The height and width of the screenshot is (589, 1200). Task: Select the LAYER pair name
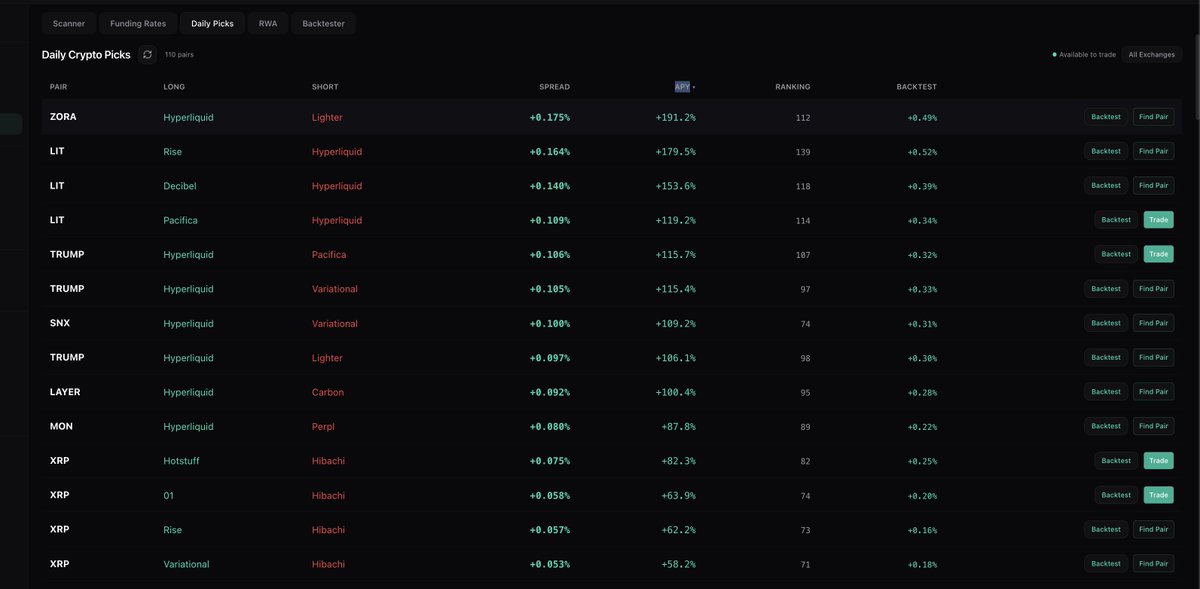[x=65, y=392]
